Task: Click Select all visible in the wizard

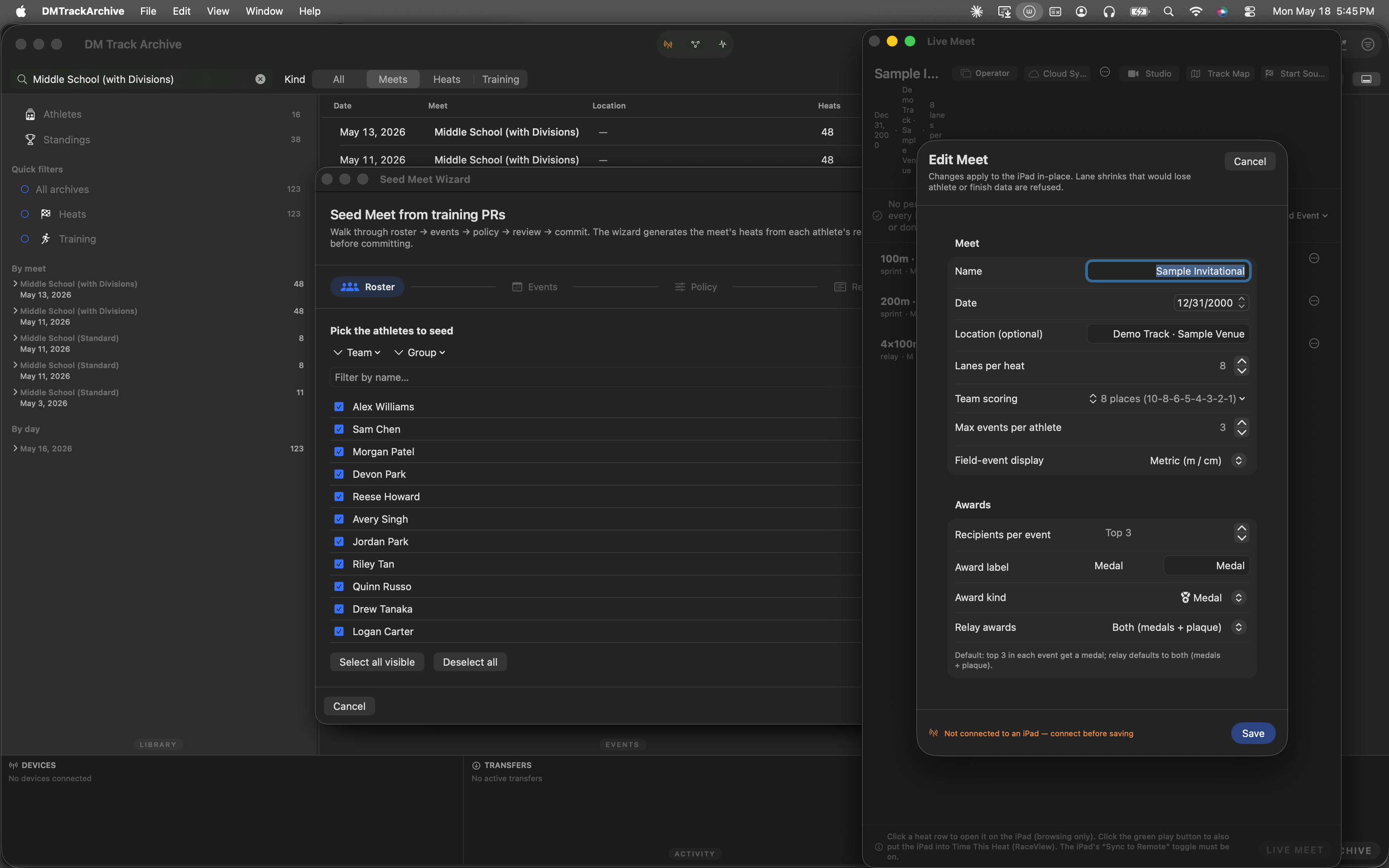Action: [377, 662]
